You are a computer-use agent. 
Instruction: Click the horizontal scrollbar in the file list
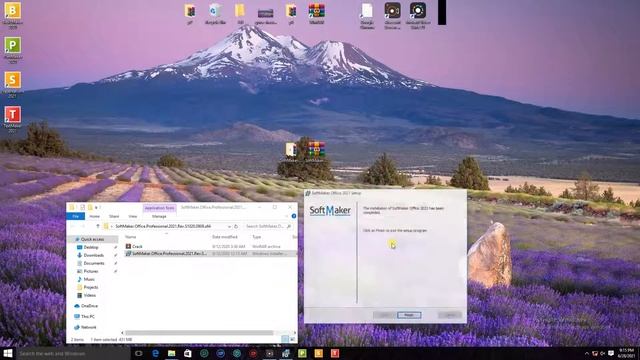(x=199, y=333)
